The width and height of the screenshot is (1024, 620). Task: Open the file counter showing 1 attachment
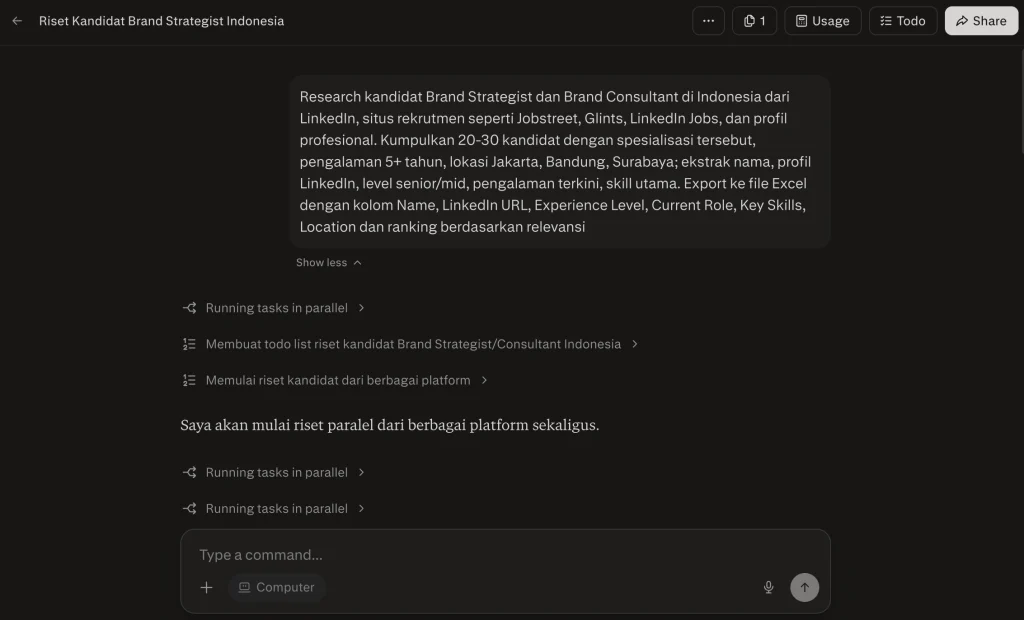point(754,20)
